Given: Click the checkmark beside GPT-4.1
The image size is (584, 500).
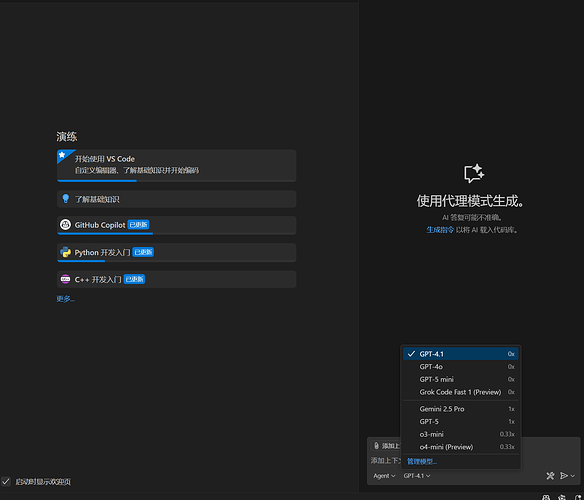Looking at the screenshot, I should tap(411, 354).
